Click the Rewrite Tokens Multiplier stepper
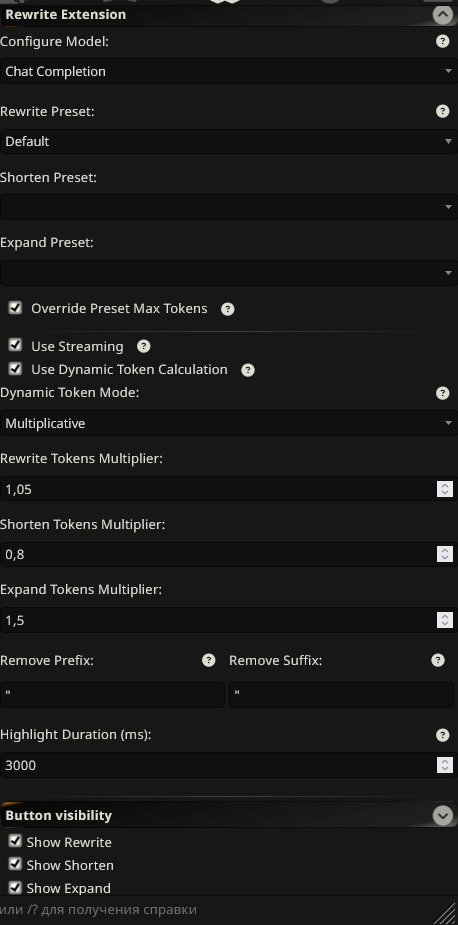This screenshot has height=925, width=458. tap(444, 488)
